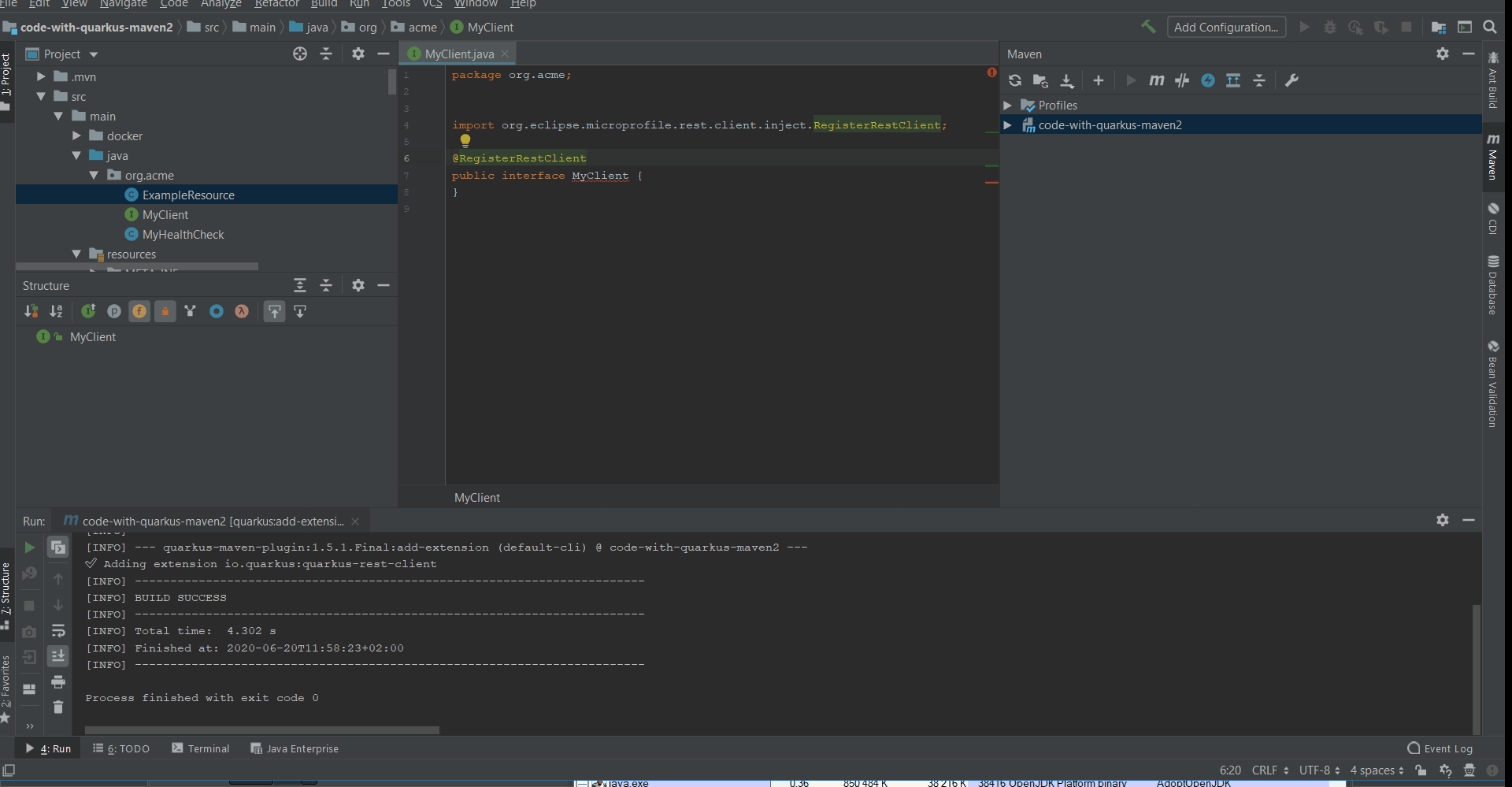Select MyHealthCheck in the project tree

[183, 234]
